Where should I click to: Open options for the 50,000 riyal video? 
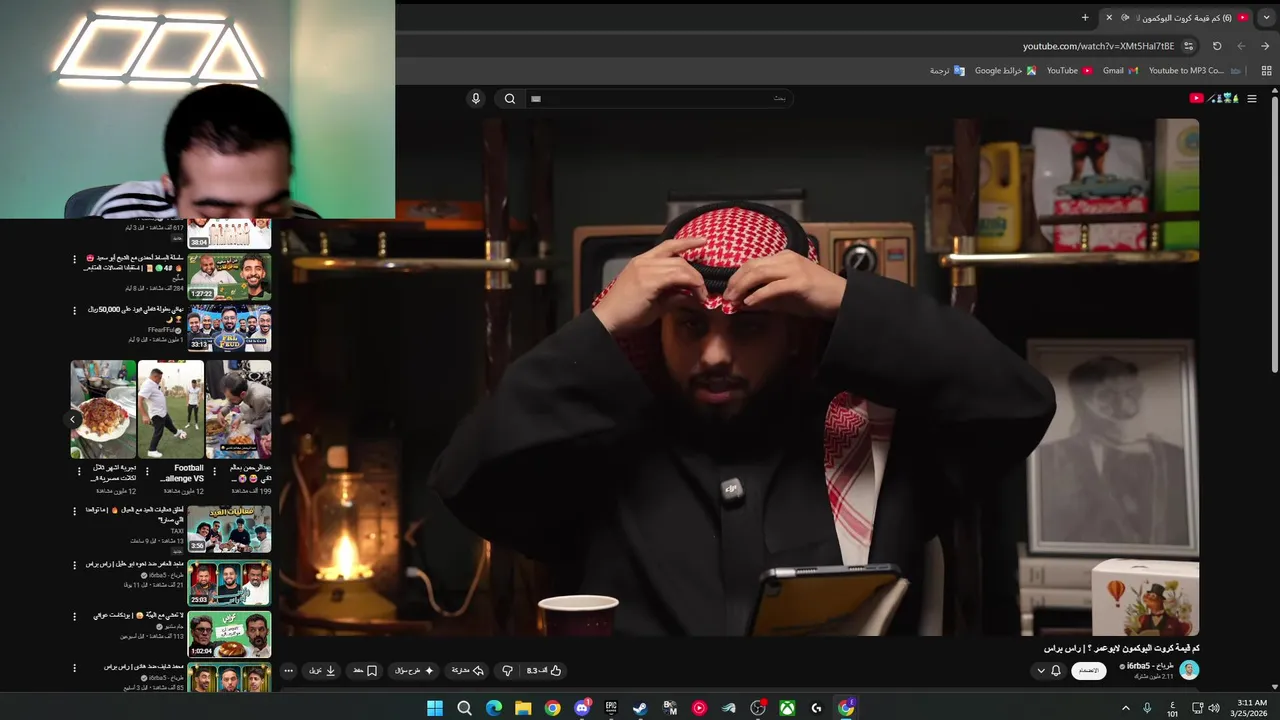[74, 310]
